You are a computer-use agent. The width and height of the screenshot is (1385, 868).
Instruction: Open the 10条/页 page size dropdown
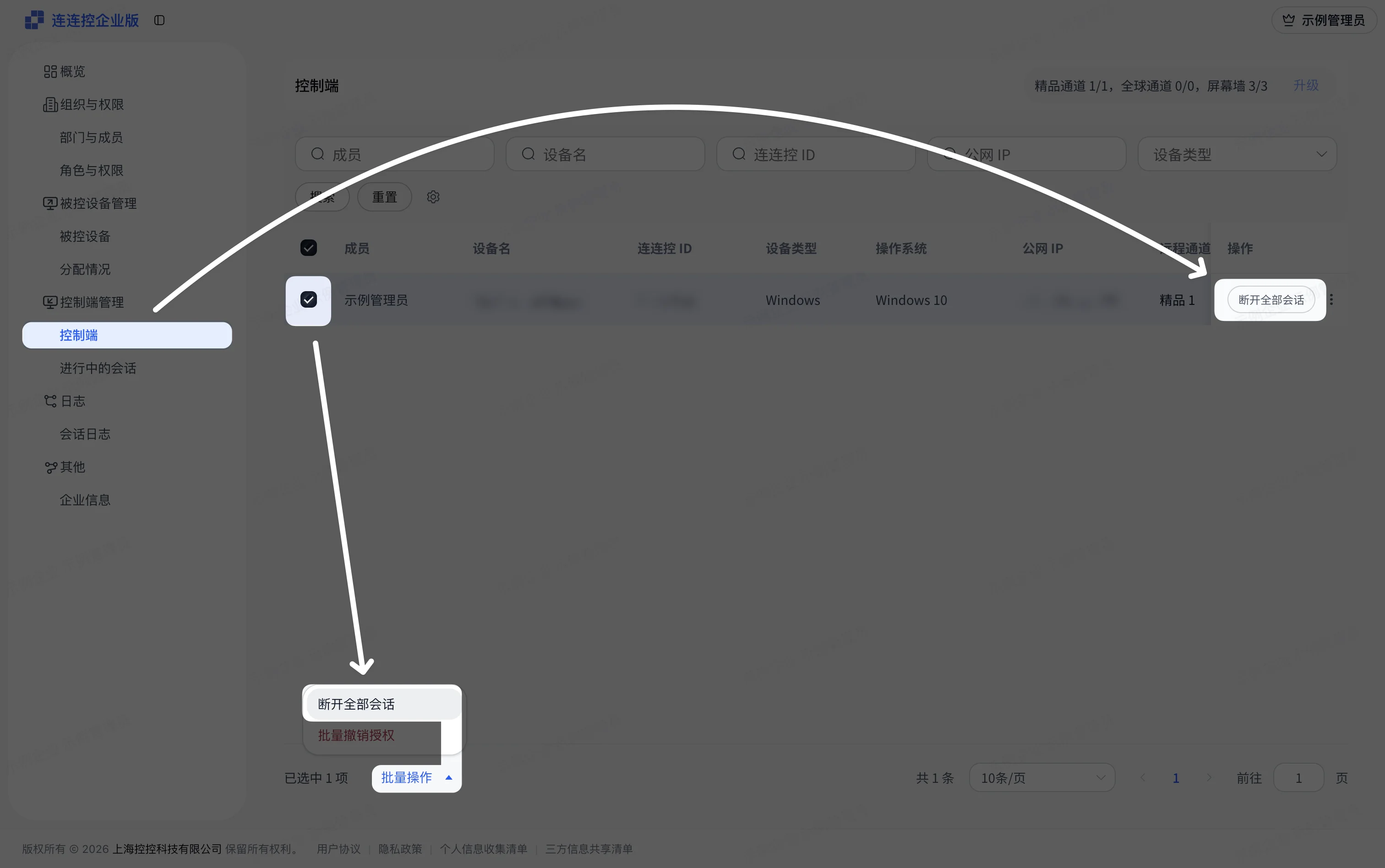click(1041, 778)
